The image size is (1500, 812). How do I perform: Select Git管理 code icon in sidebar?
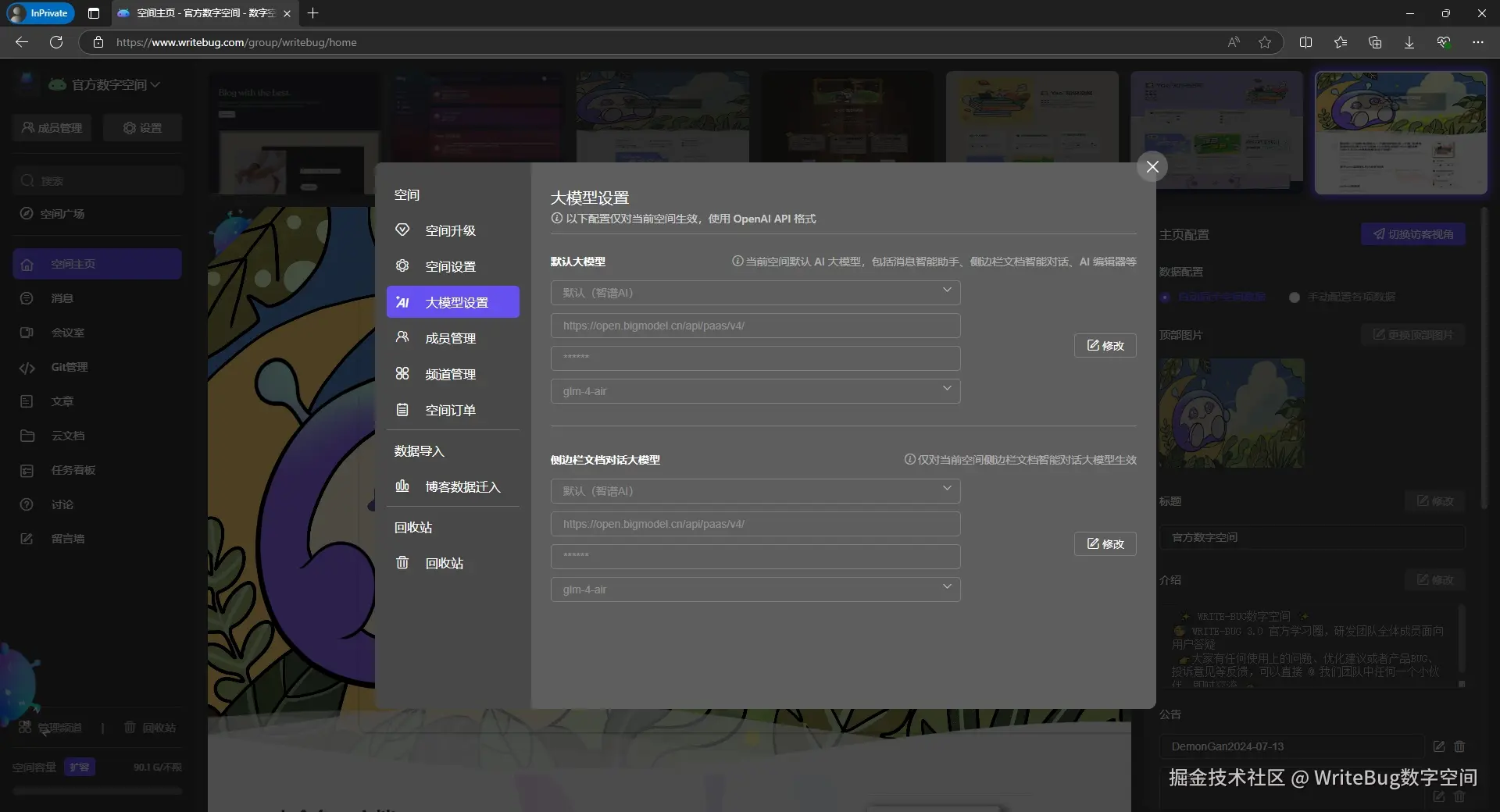tap(27, 367)
